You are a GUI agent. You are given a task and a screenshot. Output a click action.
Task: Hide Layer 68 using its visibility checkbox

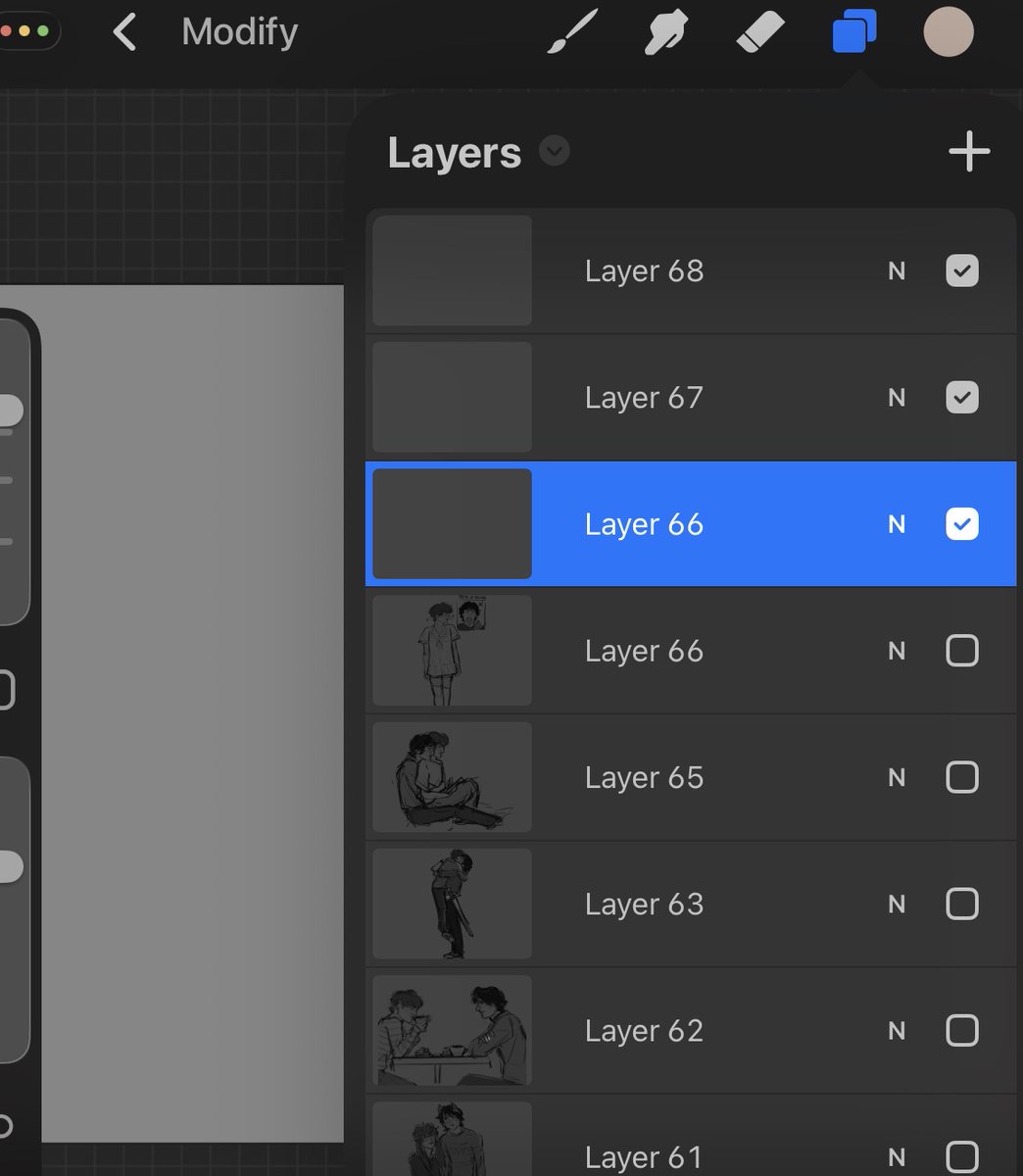(962, 270)
